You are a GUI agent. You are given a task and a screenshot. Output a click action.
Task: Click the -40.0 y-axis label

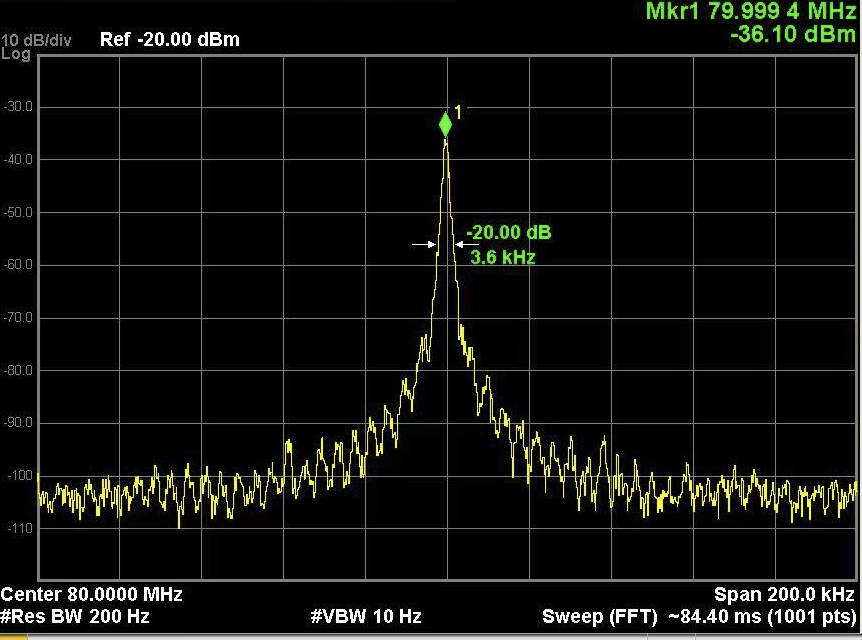coord(18,159)
